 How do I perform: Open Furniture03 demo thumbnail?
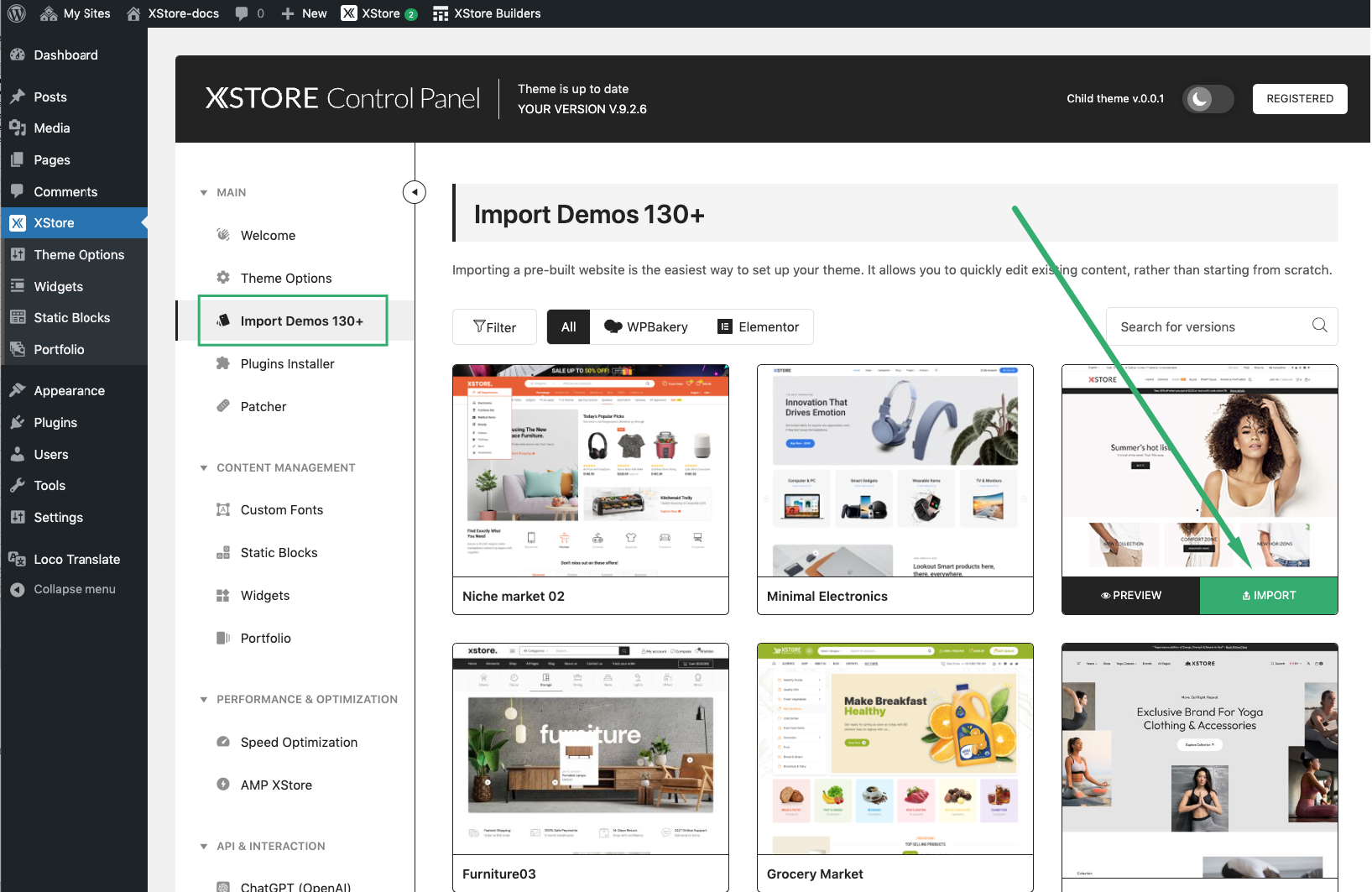pos(591,749)
